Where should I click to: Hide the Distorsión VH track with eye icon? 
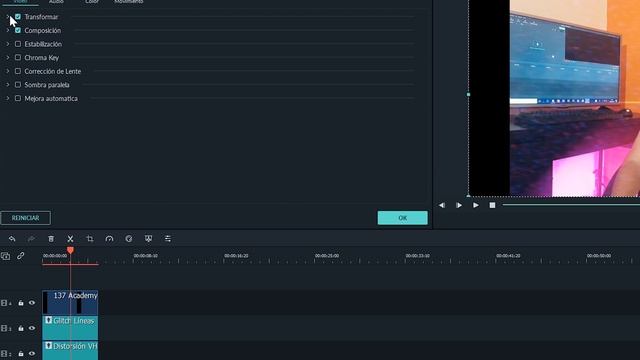[x=32, y=353]
